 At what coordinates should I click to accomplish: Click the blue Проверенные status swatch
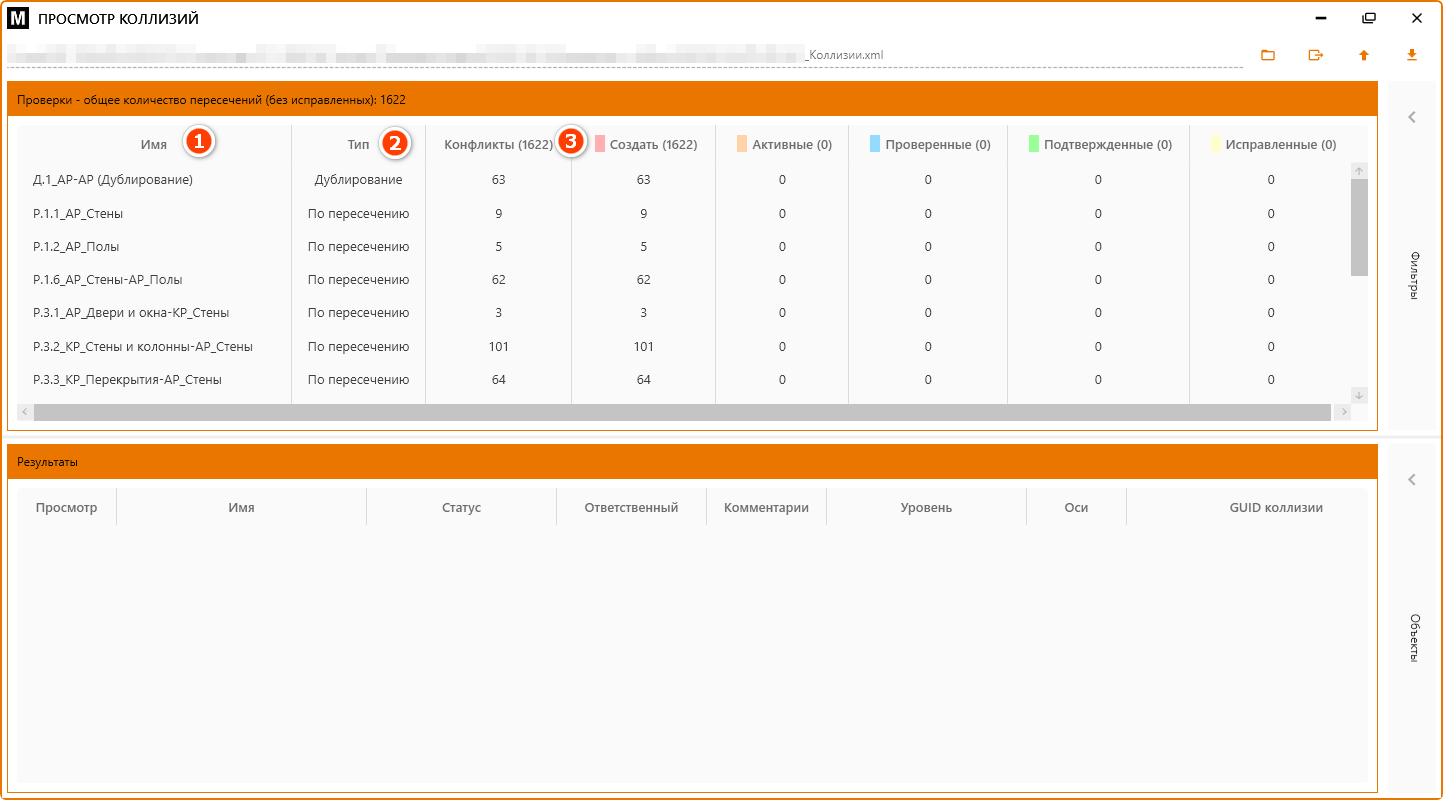point(875,144)
